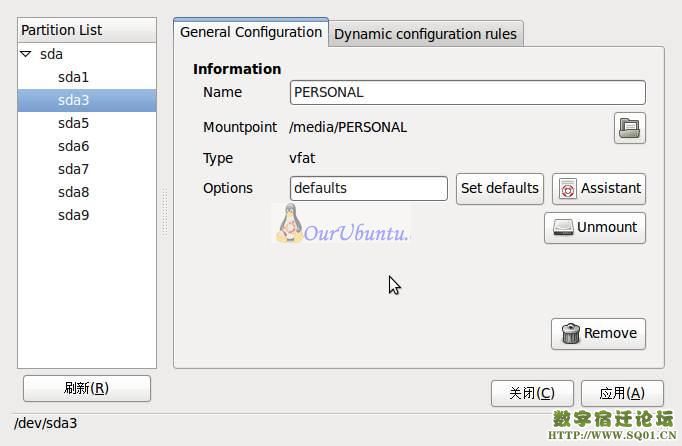The image size is (682, 446).
Task: Click the Options label
Action: coord(228,188)
